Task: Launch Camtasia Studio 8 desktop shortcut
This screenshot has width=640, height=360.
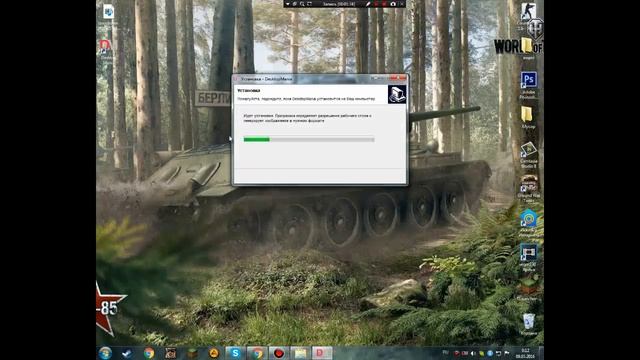Action: click(529, 151)
